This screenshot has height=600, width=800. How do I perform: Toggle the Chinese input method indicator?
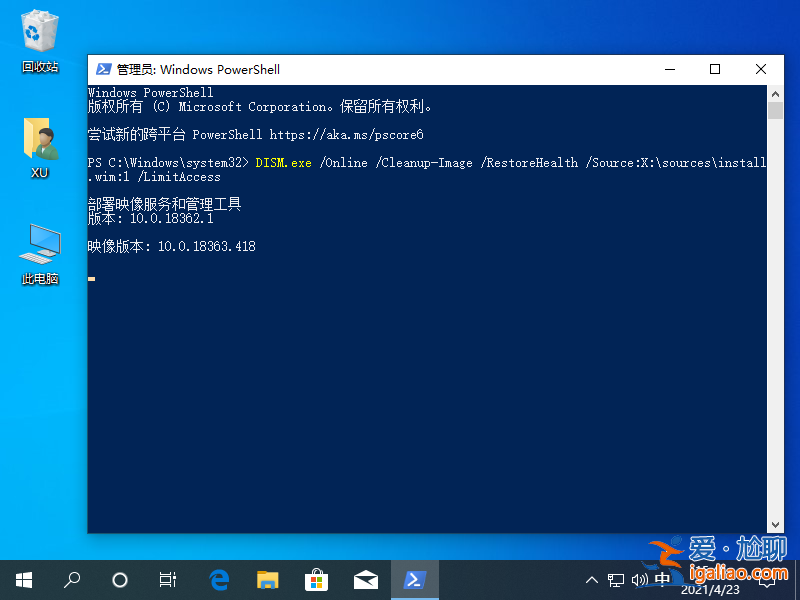coord(662,580)
